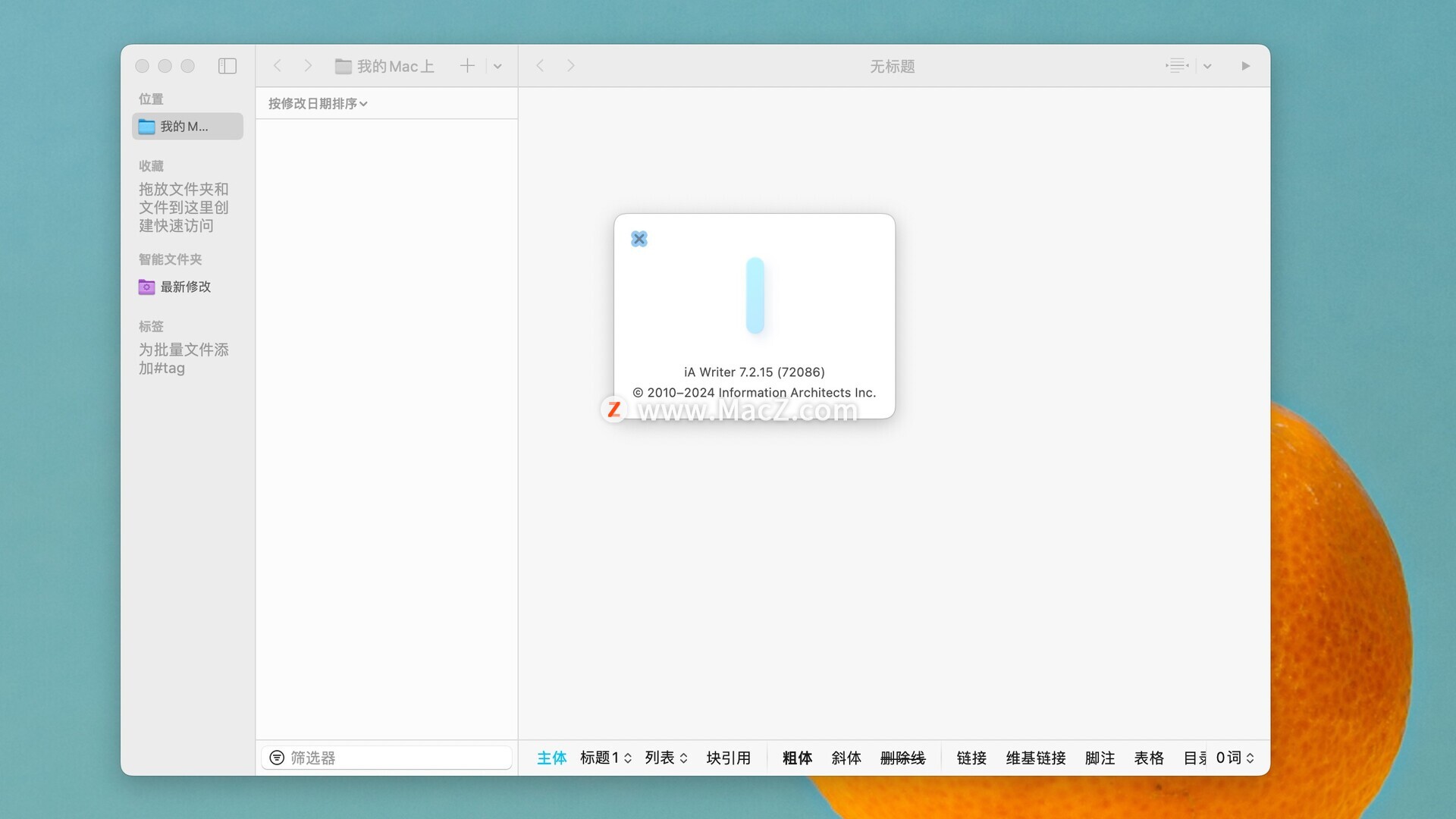This screenshot has height=819, width=1456.
Task: Open the dropdown next to plus button
Action: (x=497, y=66)
